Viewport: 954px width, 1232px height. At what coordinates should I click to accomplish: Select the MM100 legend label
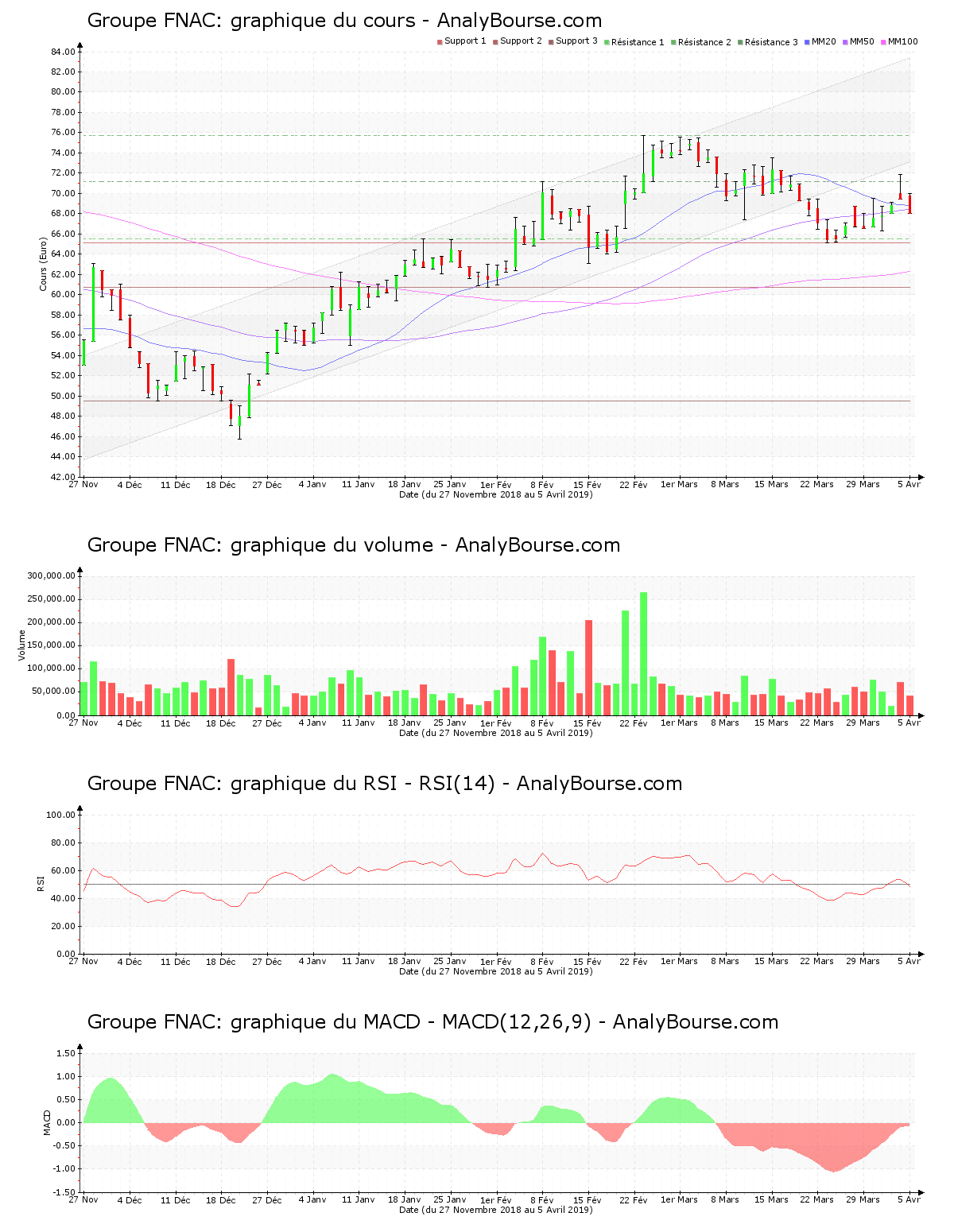click(903, 41)
